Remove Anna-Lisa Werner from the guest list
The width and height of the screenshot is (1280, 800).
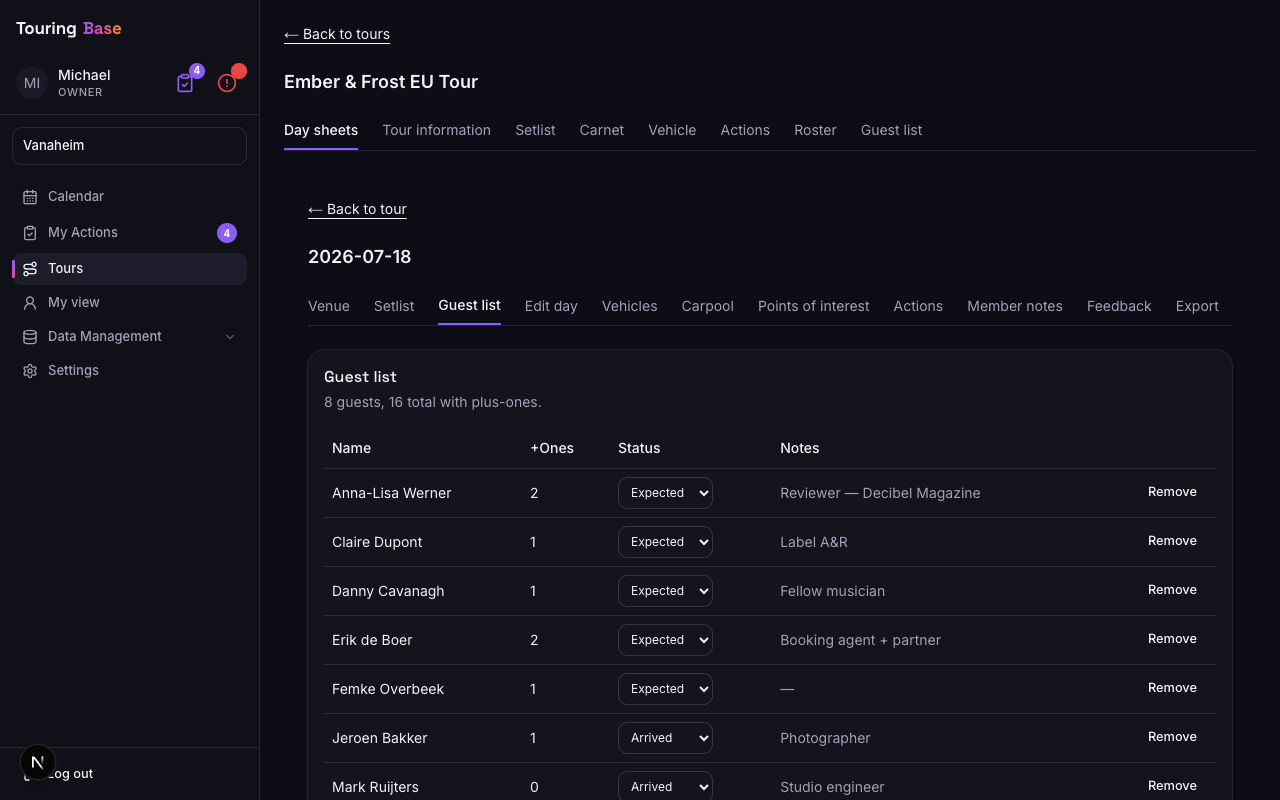click(1172, 492)
